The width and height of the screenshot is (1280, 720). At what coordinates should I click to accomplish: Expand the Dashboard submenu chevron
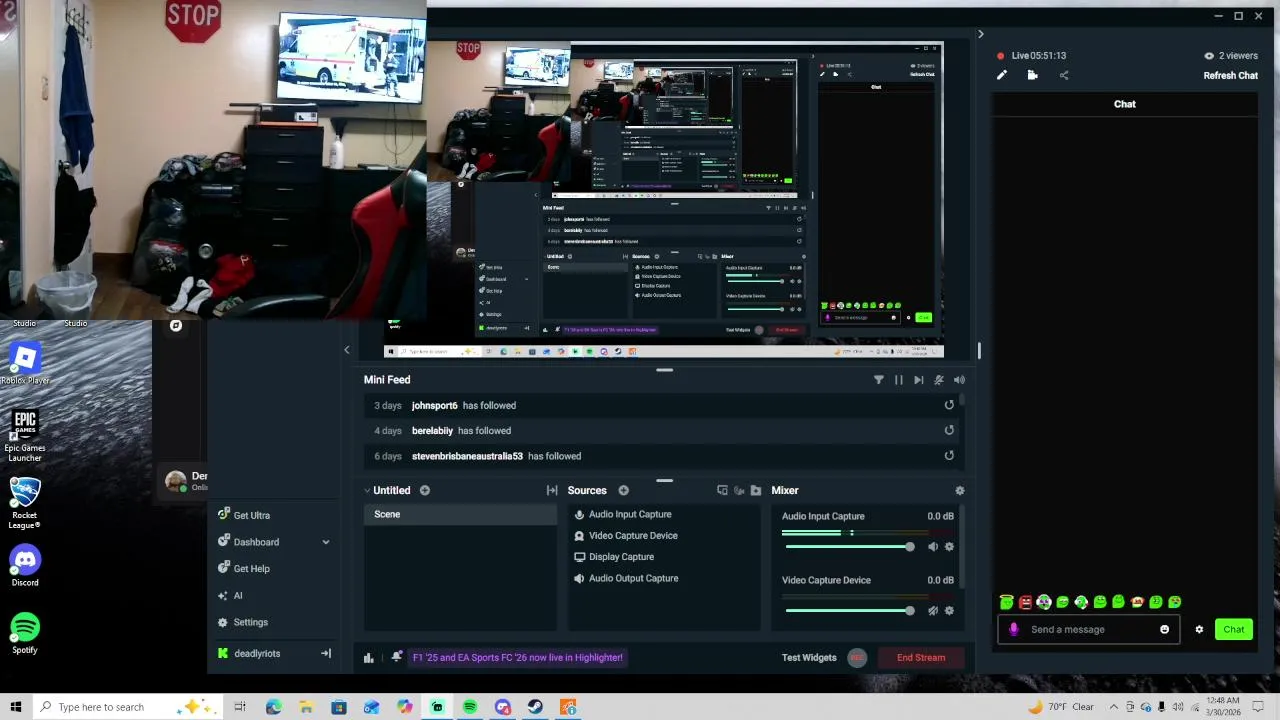(325, 542)
